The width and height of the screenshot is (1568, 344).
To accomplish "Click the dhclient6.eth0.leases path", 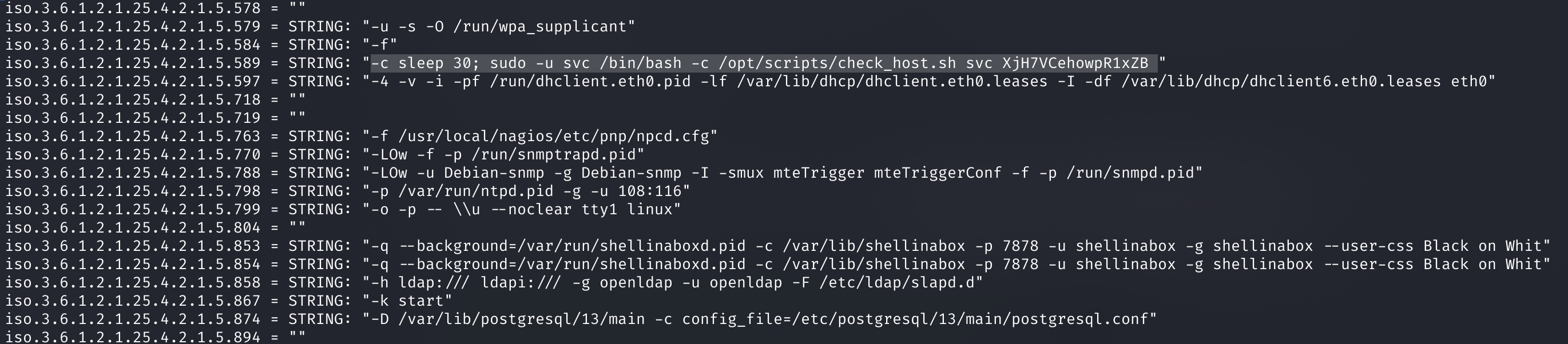I will point(1276,82).
